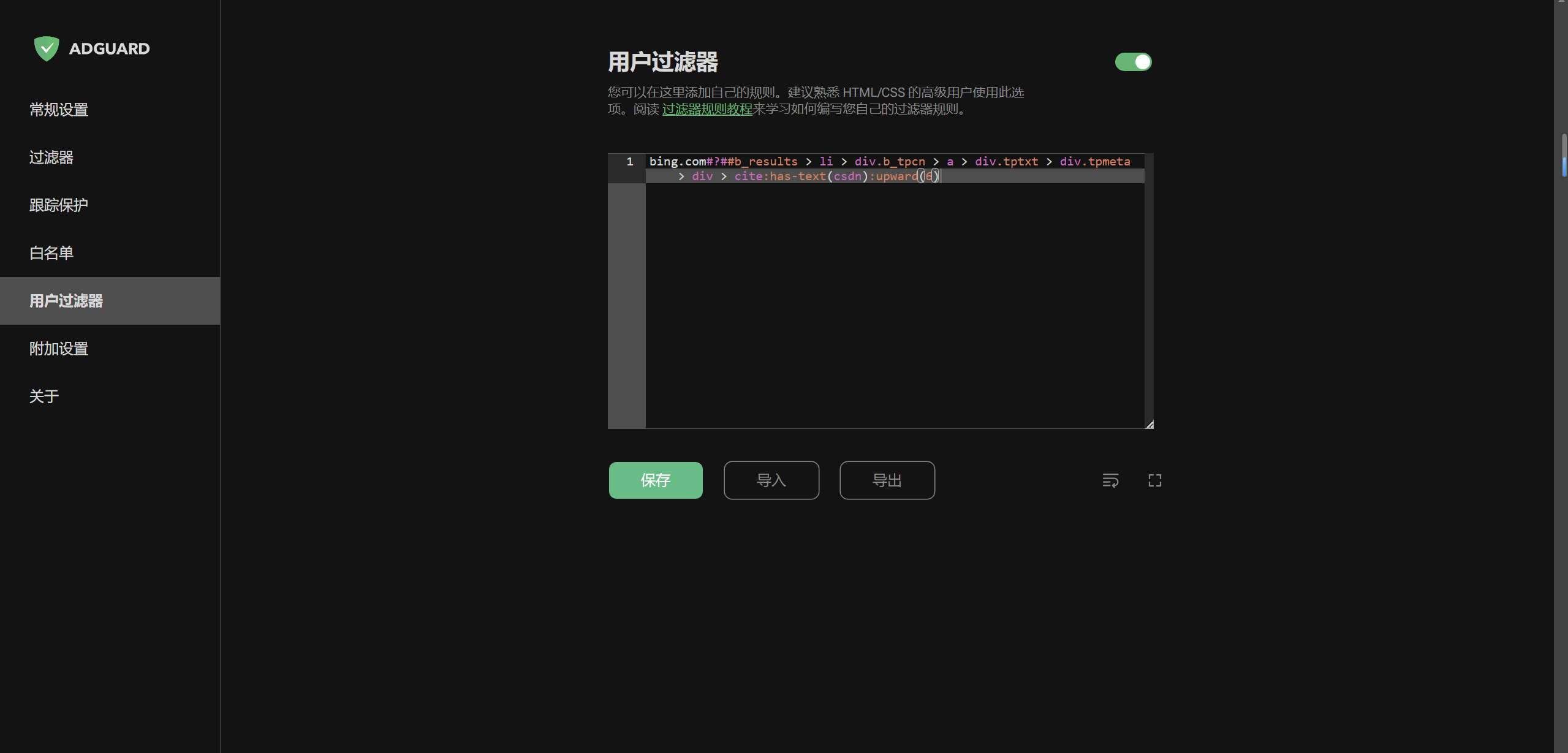Click the 导入 button

point(771,480)
